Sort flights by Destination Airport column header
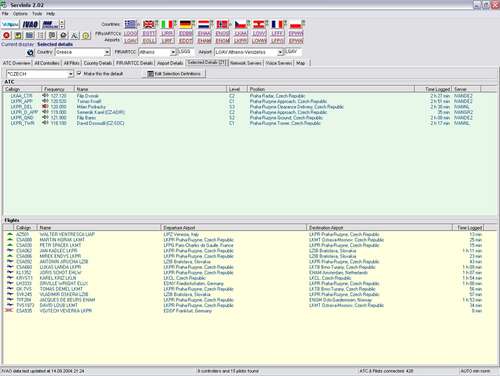The width and height of the screenshot is (500, 376). (379, 228)
